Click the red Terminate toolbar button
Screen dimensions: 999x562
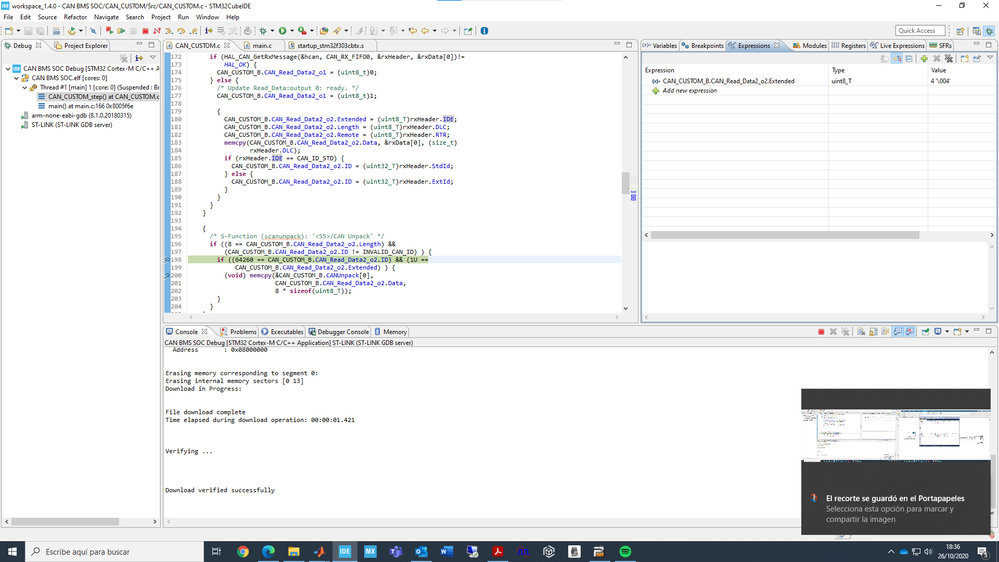(145, 31)
